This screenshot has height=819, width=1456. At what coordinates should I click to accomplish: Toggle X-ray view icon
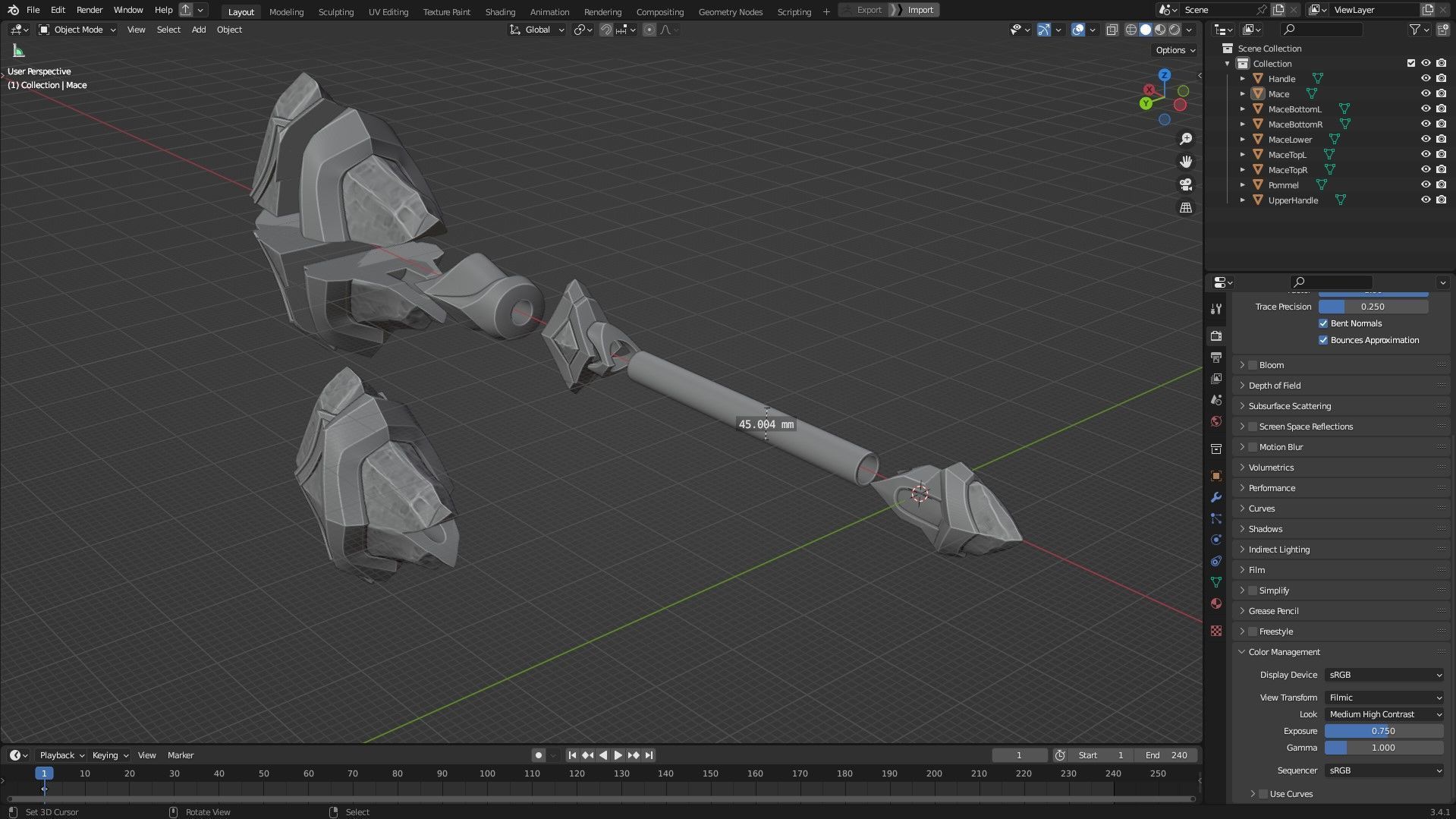click(1112, 30)
